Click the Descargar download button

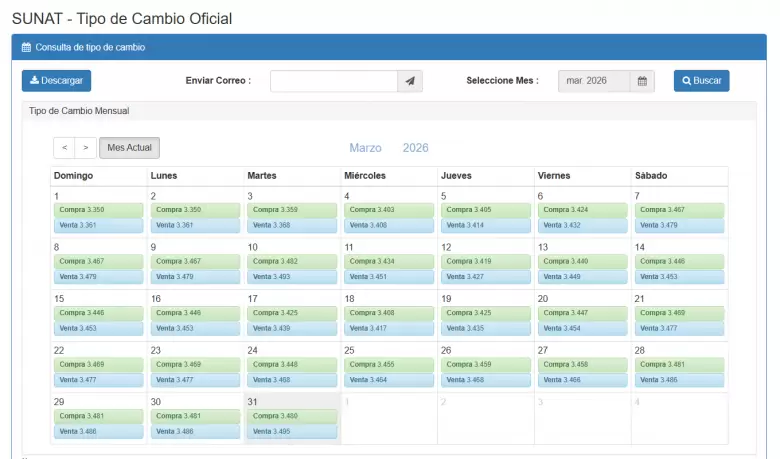[56, 81]
